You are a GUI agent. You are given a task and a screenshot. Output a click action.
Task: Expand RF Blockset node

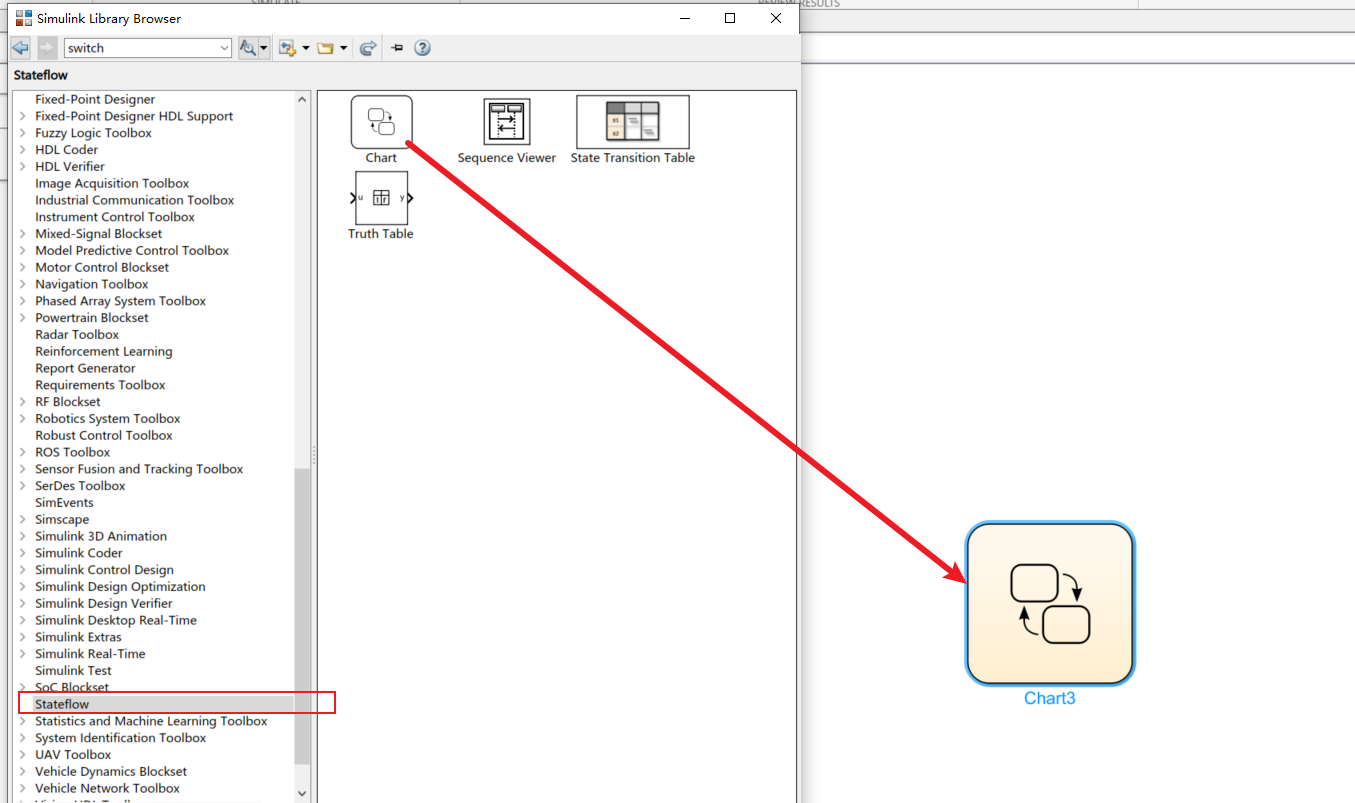point(23,402)
